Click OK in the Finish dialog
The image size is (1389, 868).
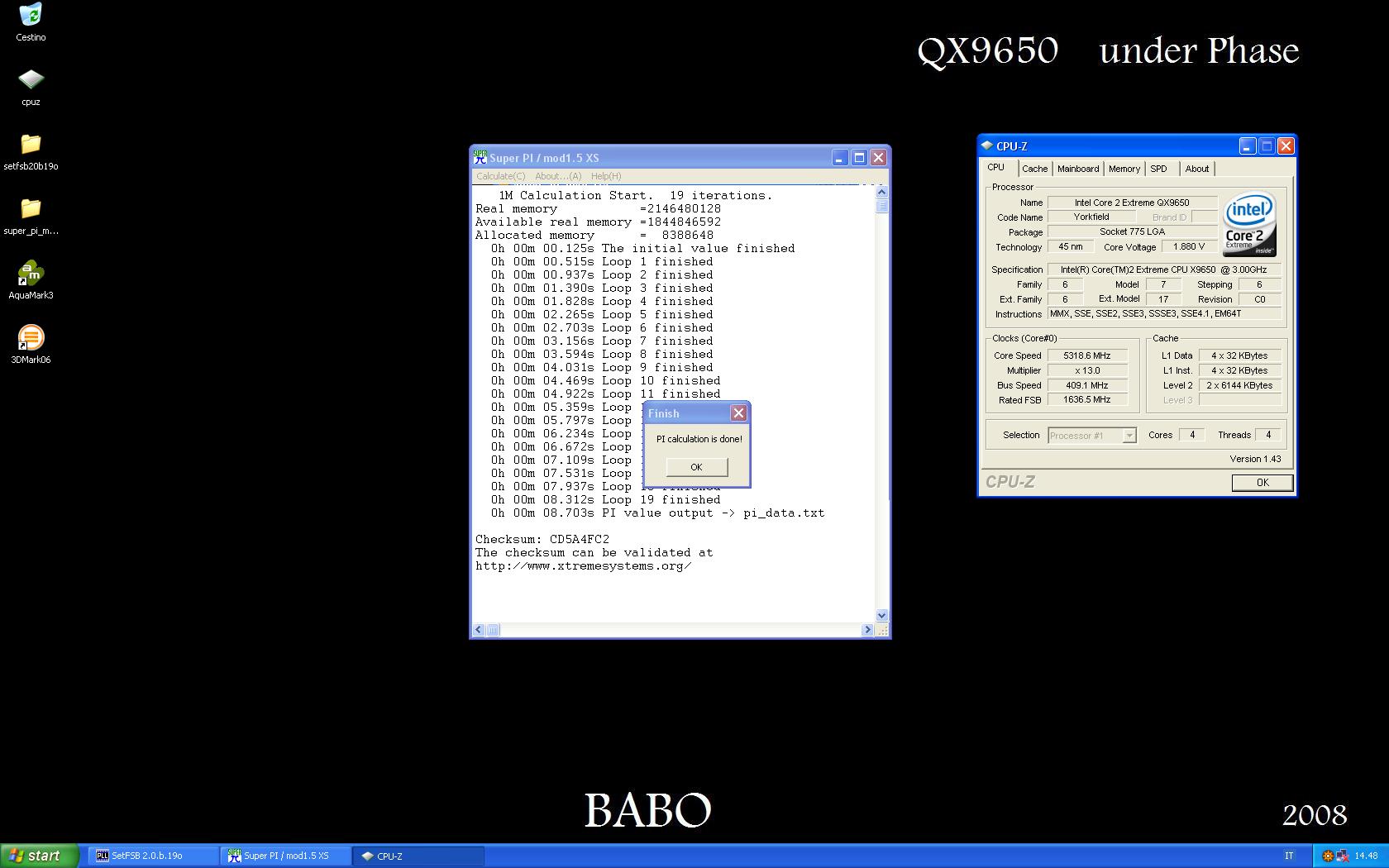pos(696,467)
